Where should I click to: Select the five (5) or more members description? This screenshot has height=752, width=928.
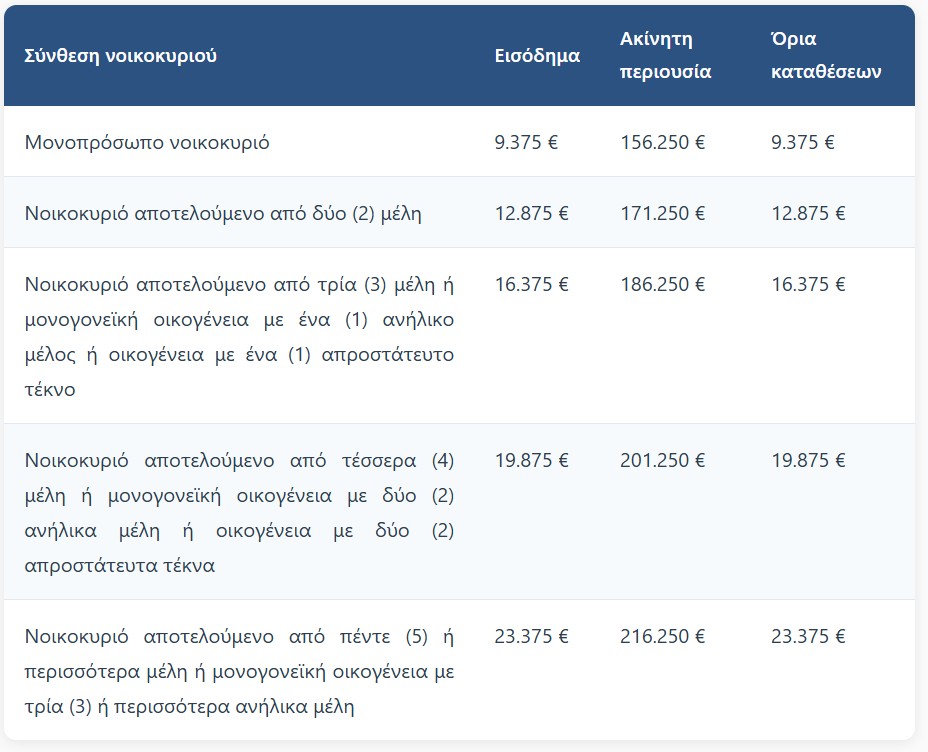click(x=239, y=671)
